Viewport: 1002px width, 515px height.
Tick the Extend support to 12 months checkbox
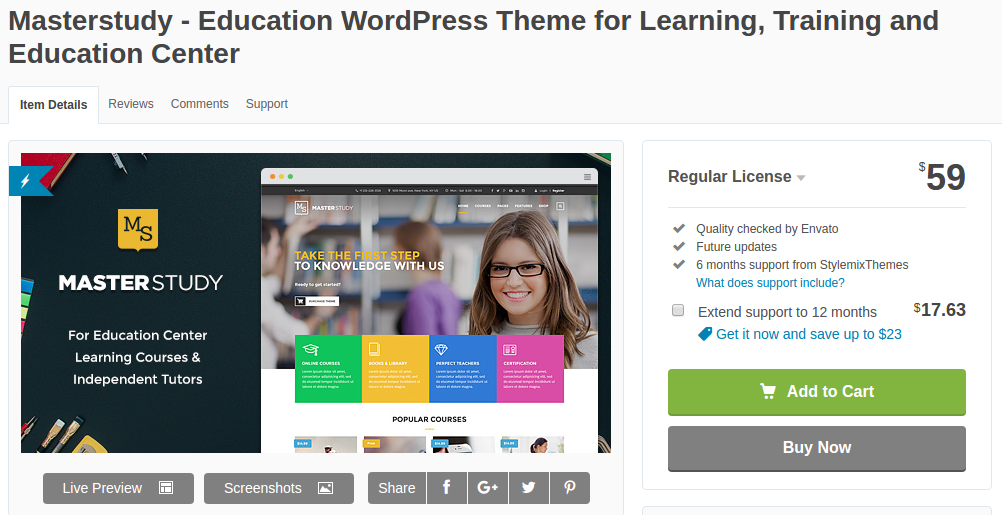tap(678, 311)
